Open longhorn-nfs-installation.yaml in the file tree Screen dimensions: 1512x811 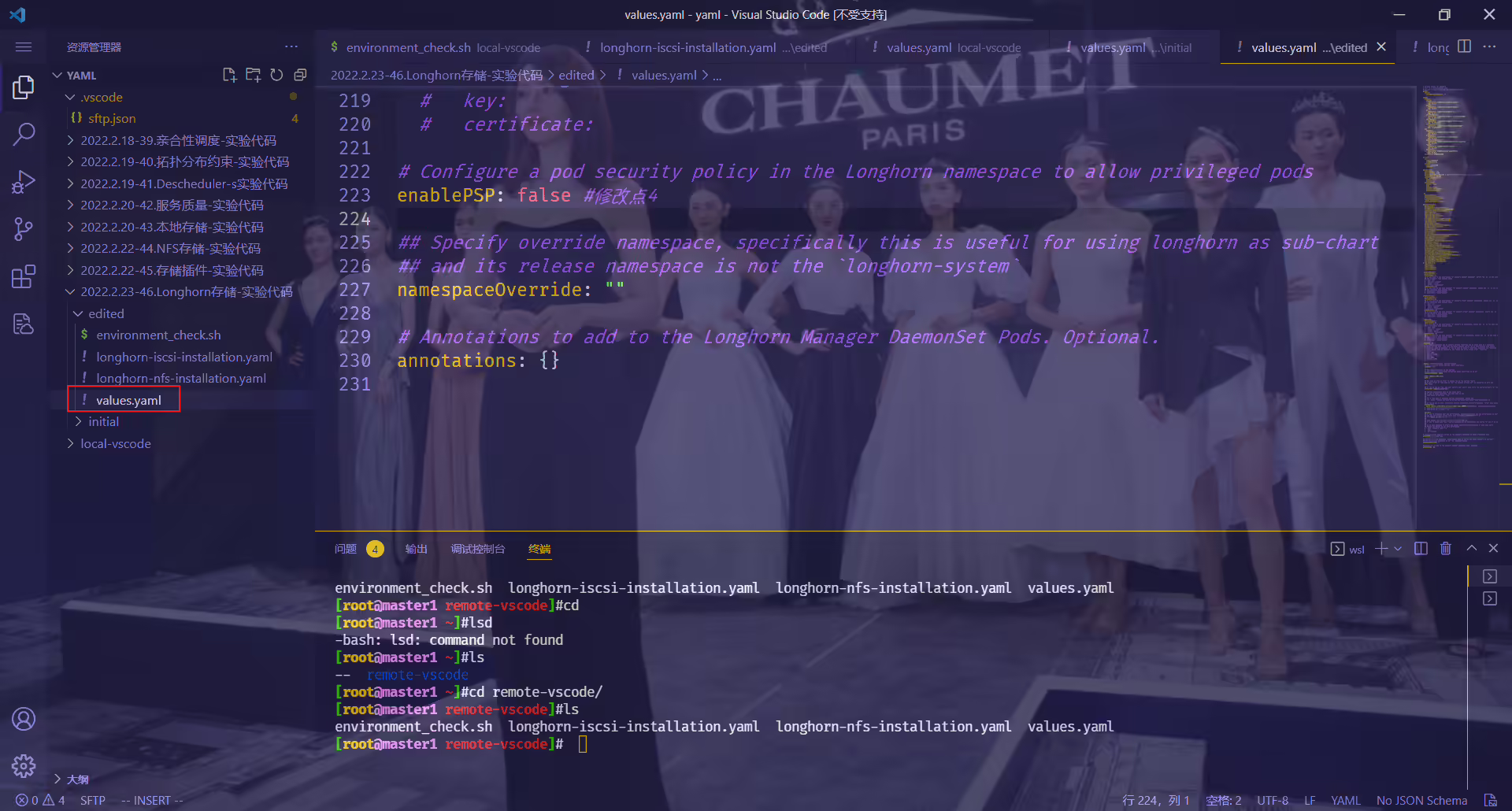(181, 379)
